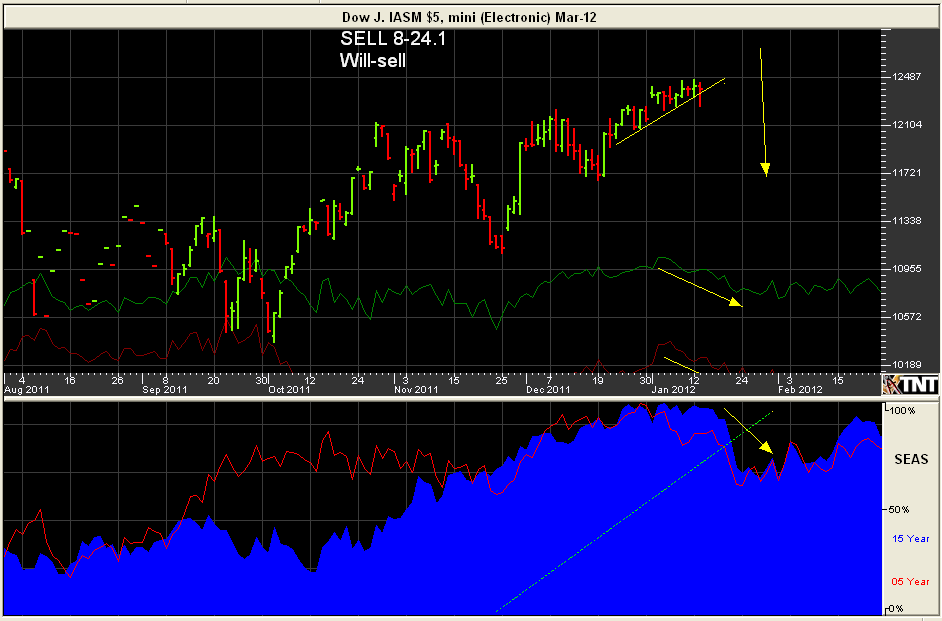
Task: Select the yellow arrow on green indicator line
Action: [700, 288]
